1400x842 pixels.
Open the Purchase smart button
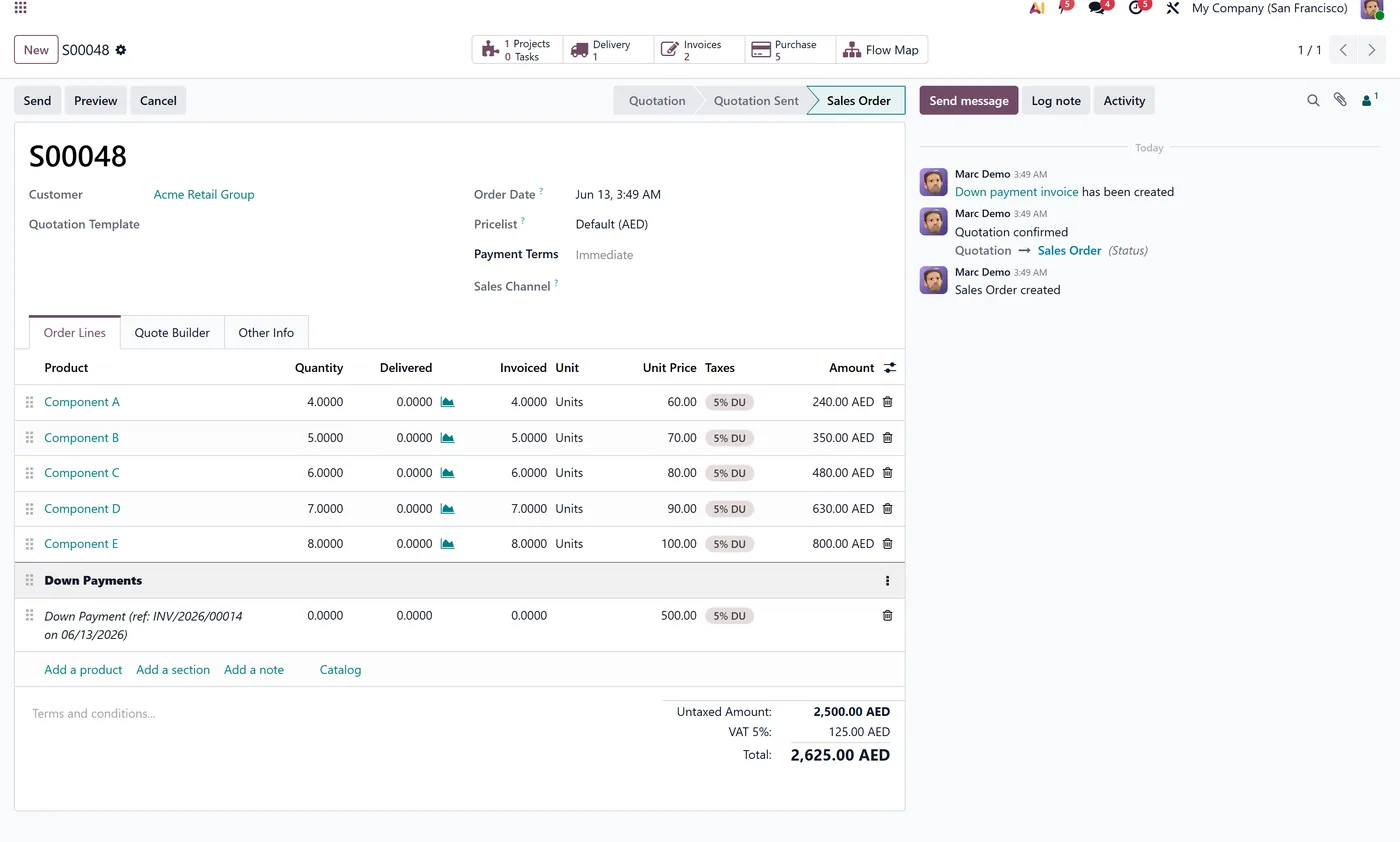pyautogui.click(x=790, y=50)
